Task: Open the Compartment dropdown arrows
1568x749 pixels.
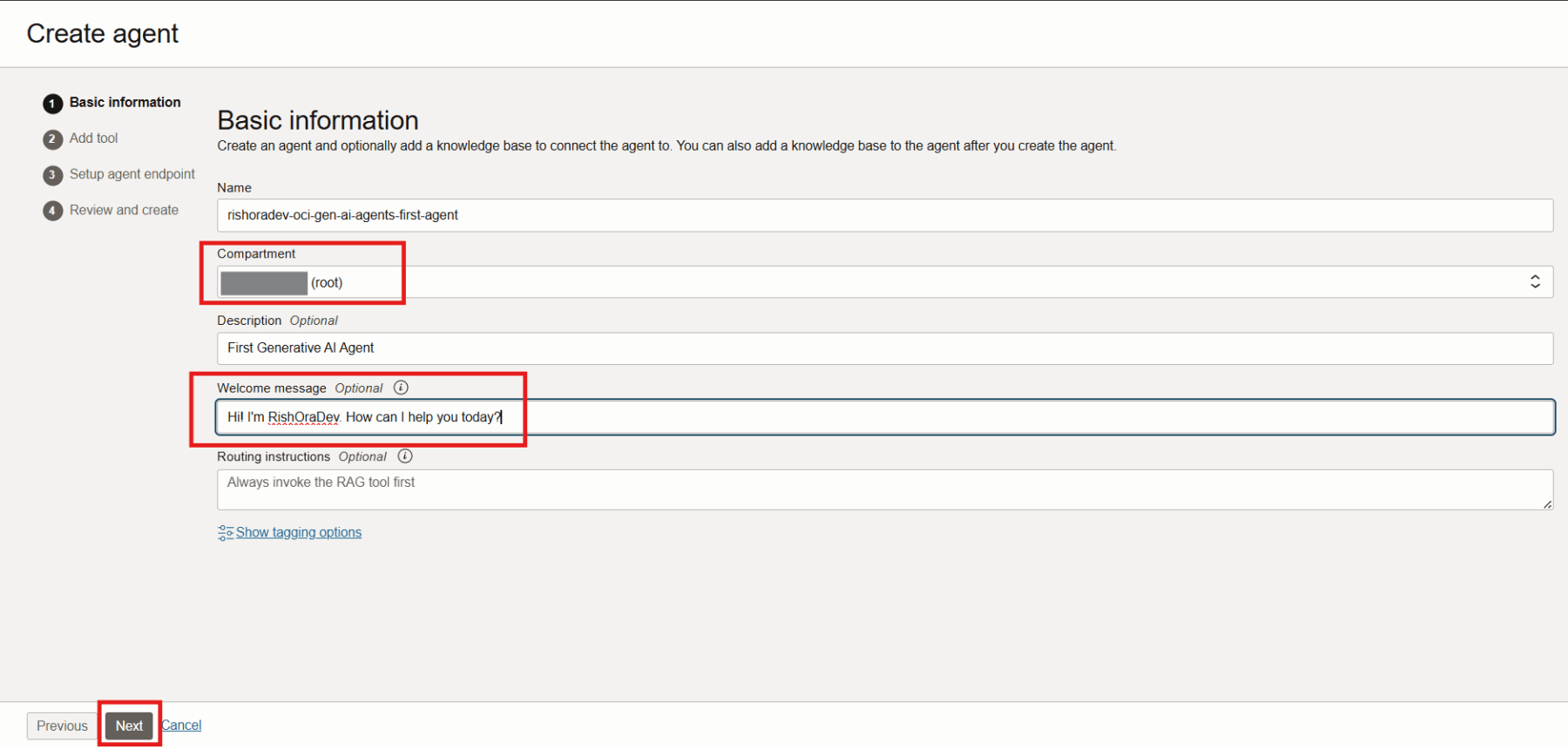Action: click(1535, 282)
